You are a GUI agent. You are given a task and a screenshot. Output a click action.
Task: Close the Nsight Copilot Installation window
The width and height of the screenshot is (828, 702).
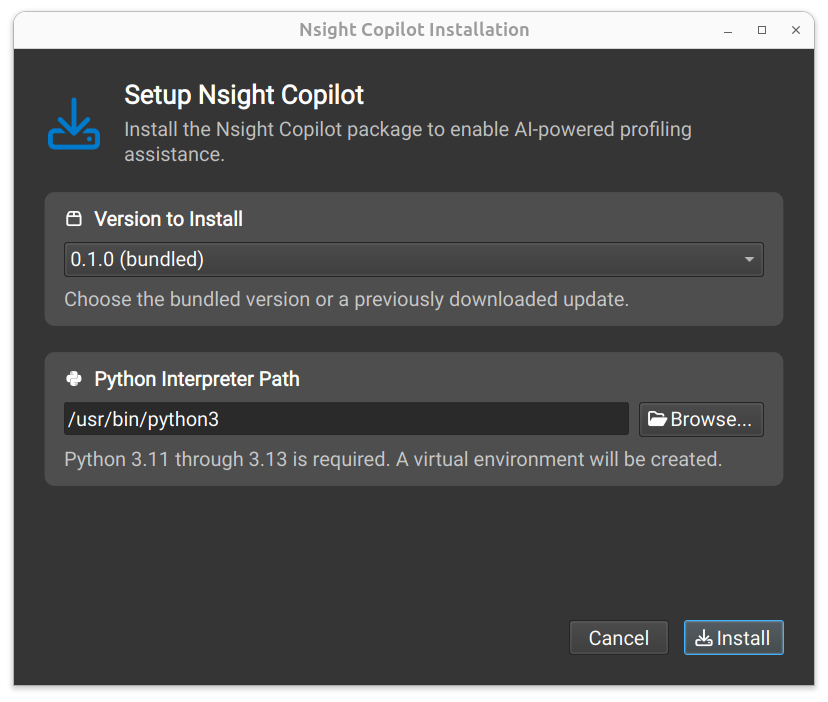point(796,31)
